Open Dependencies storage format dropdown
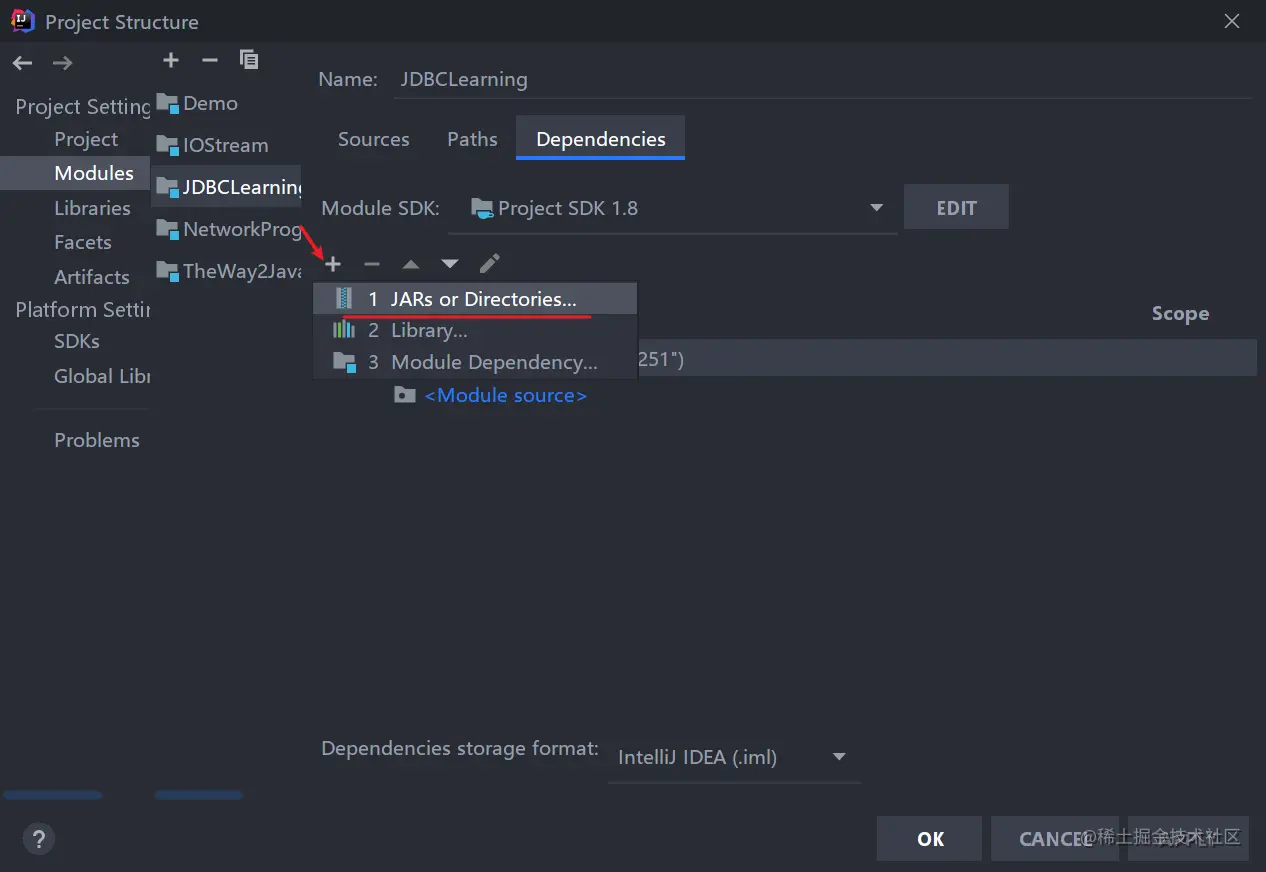Image resolution: width=1266 pixels, height=872 pixels. [x=734, y=757]
